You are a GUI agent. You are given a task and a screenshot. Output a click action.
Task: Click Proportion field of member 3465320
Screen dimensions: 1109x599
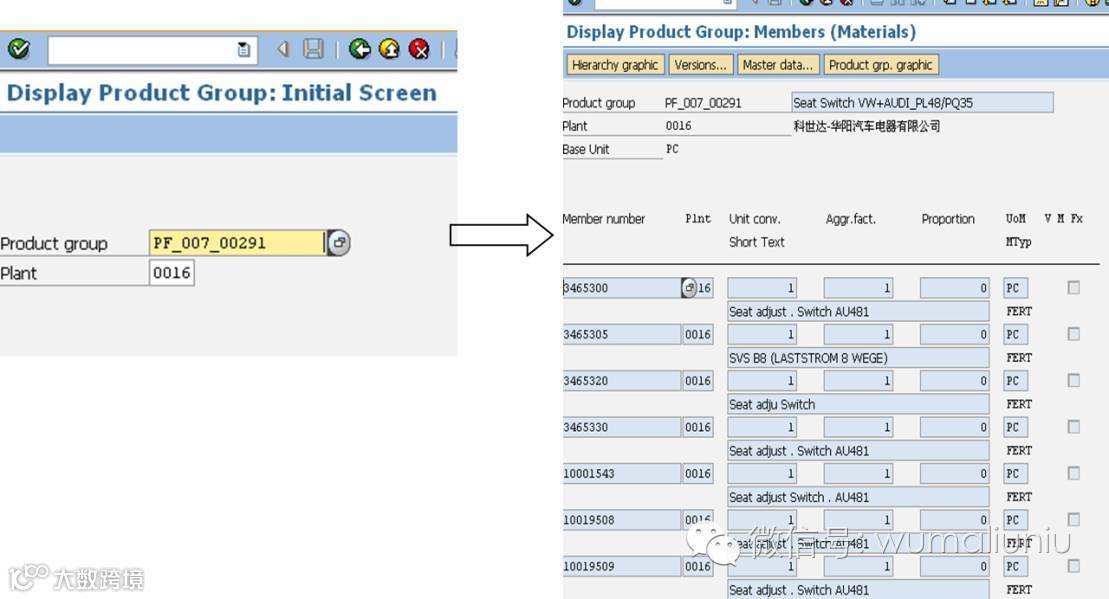tap(954, 380)
